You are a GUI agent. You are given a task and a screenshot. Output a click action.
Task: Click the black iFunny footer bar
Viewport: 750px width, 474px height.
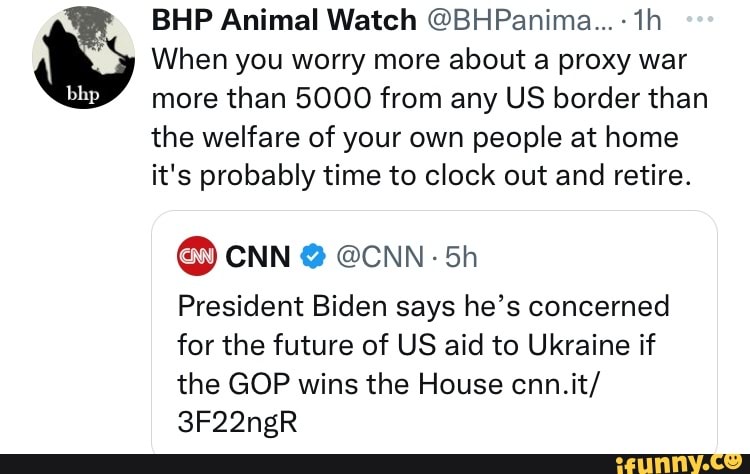[300, 463]
